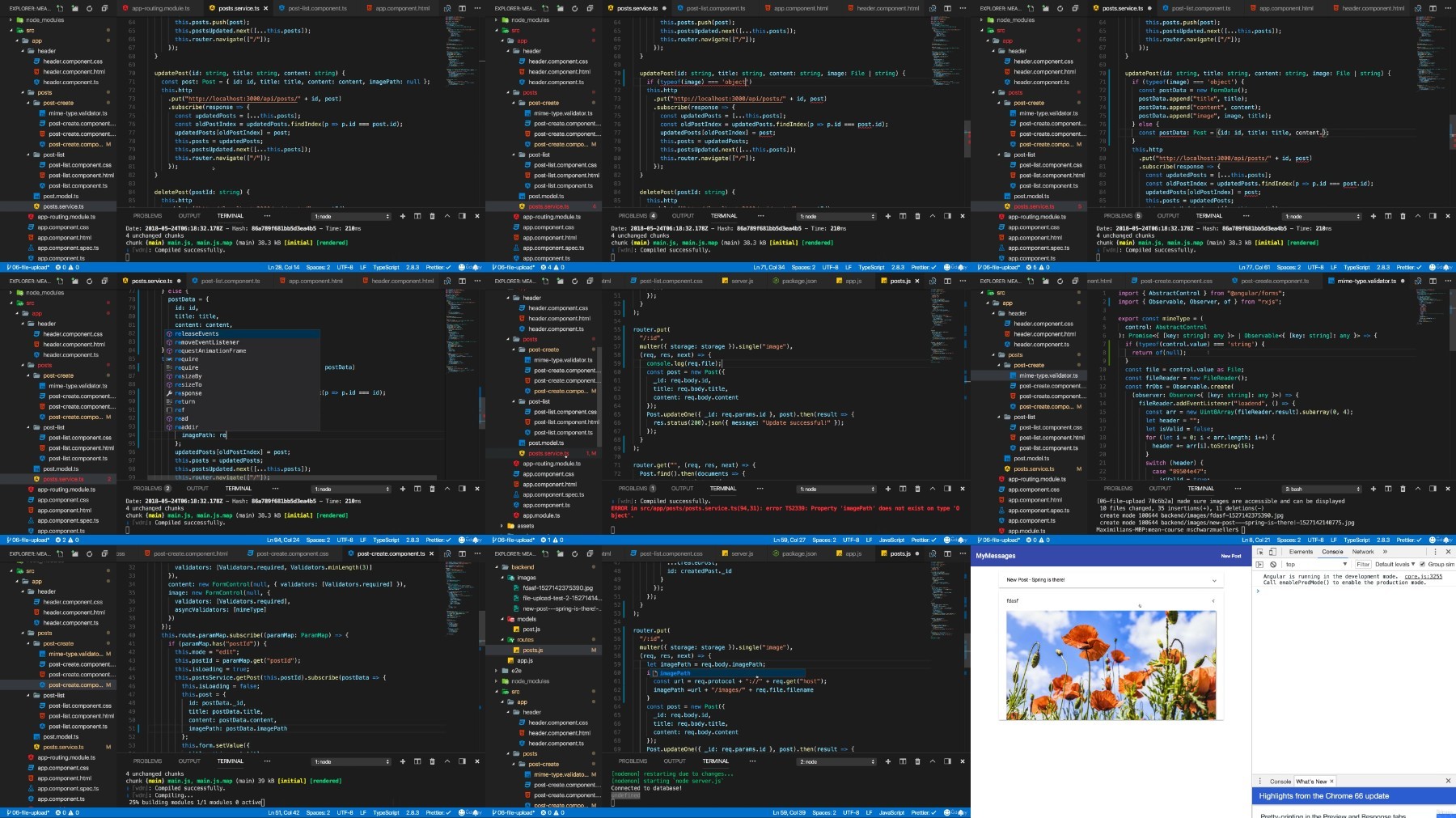Viewport: 1456px width, 818px height.
Task: Toggle the device toolbar icon in DevTools
Action: [1272, 552]
